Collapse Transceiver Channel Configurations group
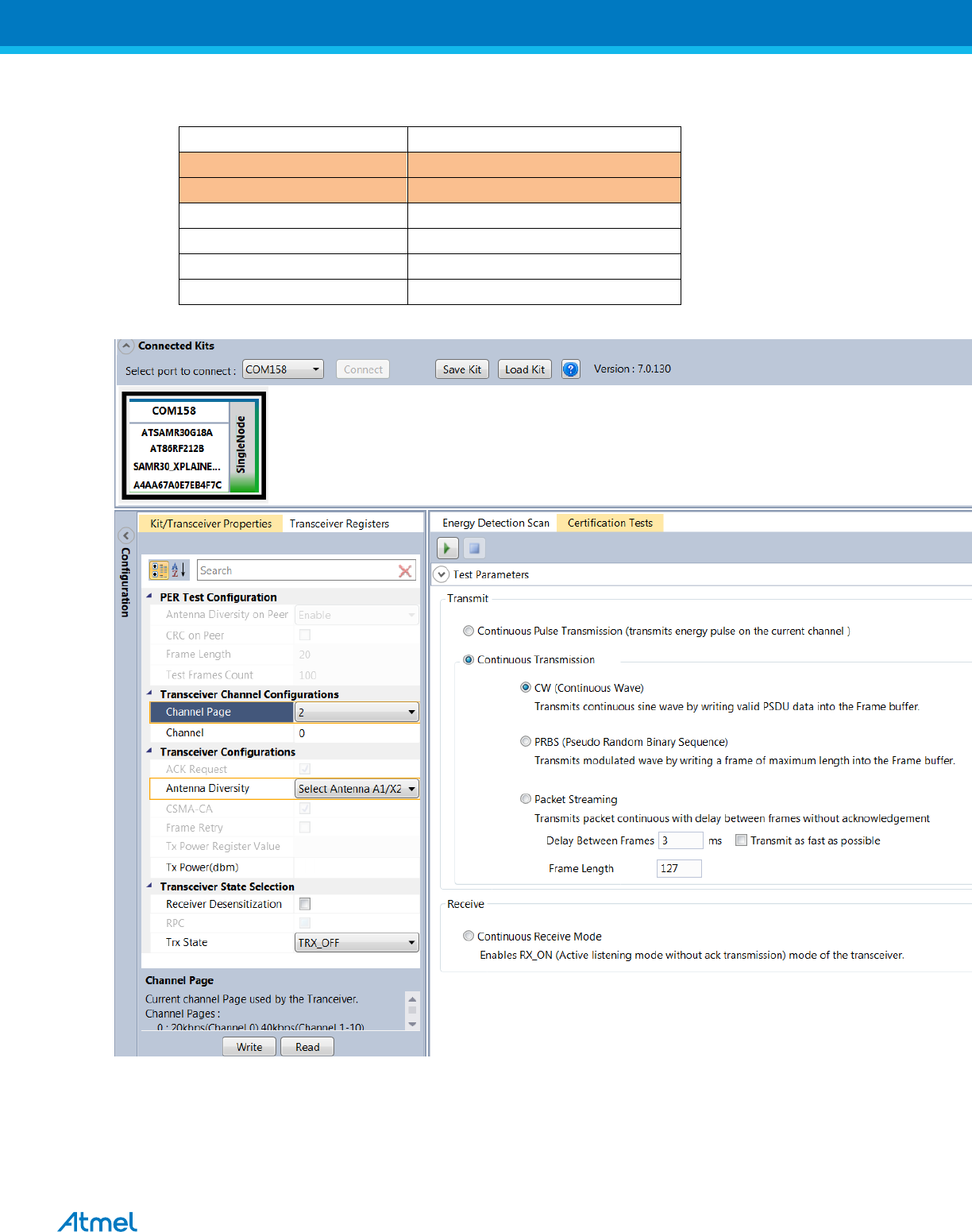This screenshot has width=972, height=1232. tap(149, 693)
